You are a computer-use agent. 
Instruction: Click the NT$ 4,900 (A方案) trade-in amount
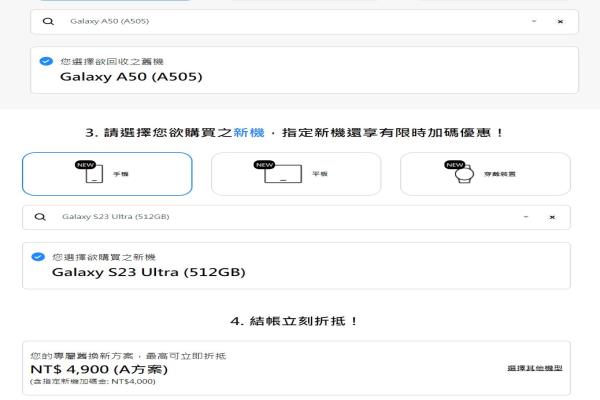tap(99, 369)
